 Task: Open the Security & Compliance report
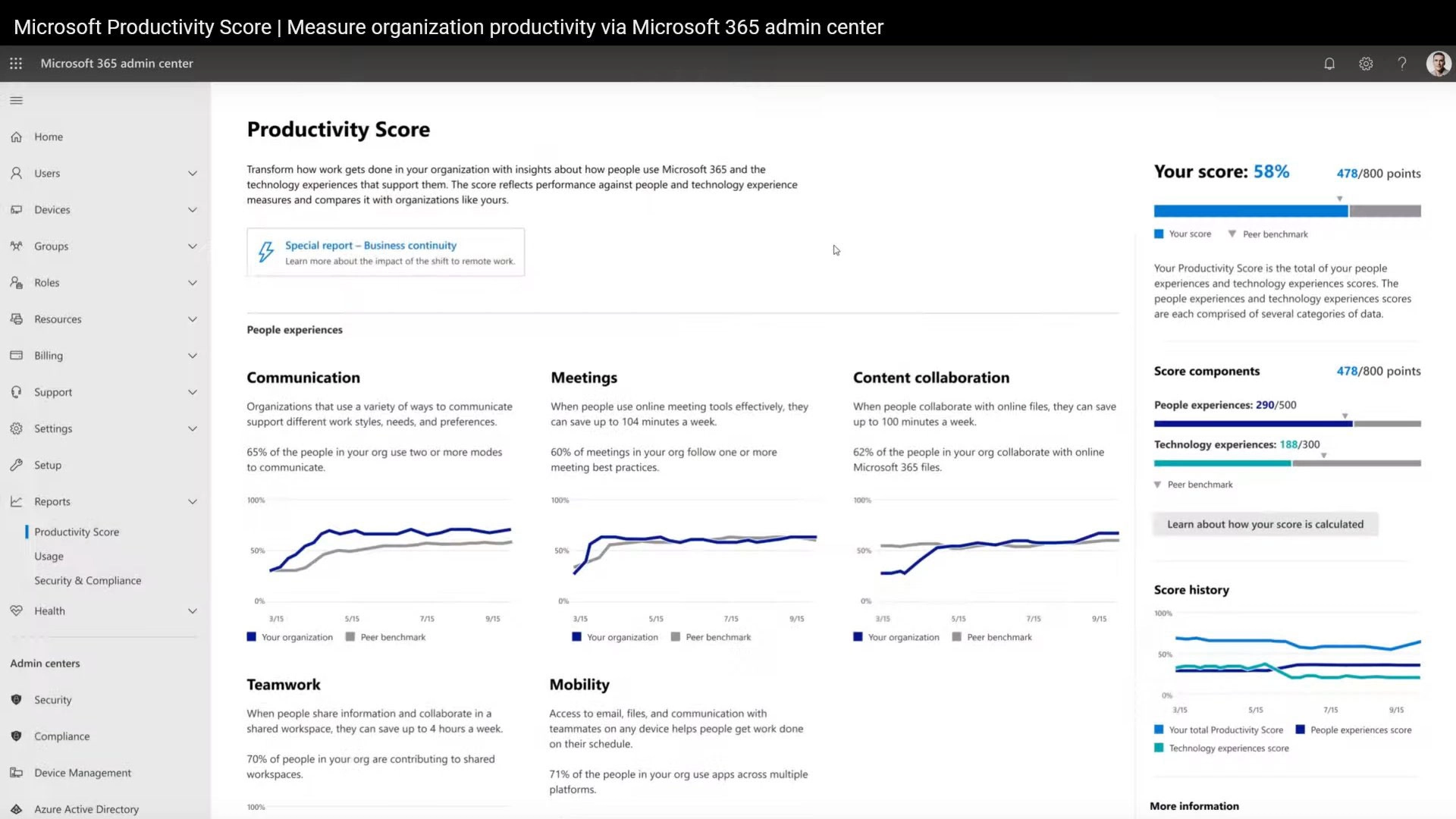point(88,580)
